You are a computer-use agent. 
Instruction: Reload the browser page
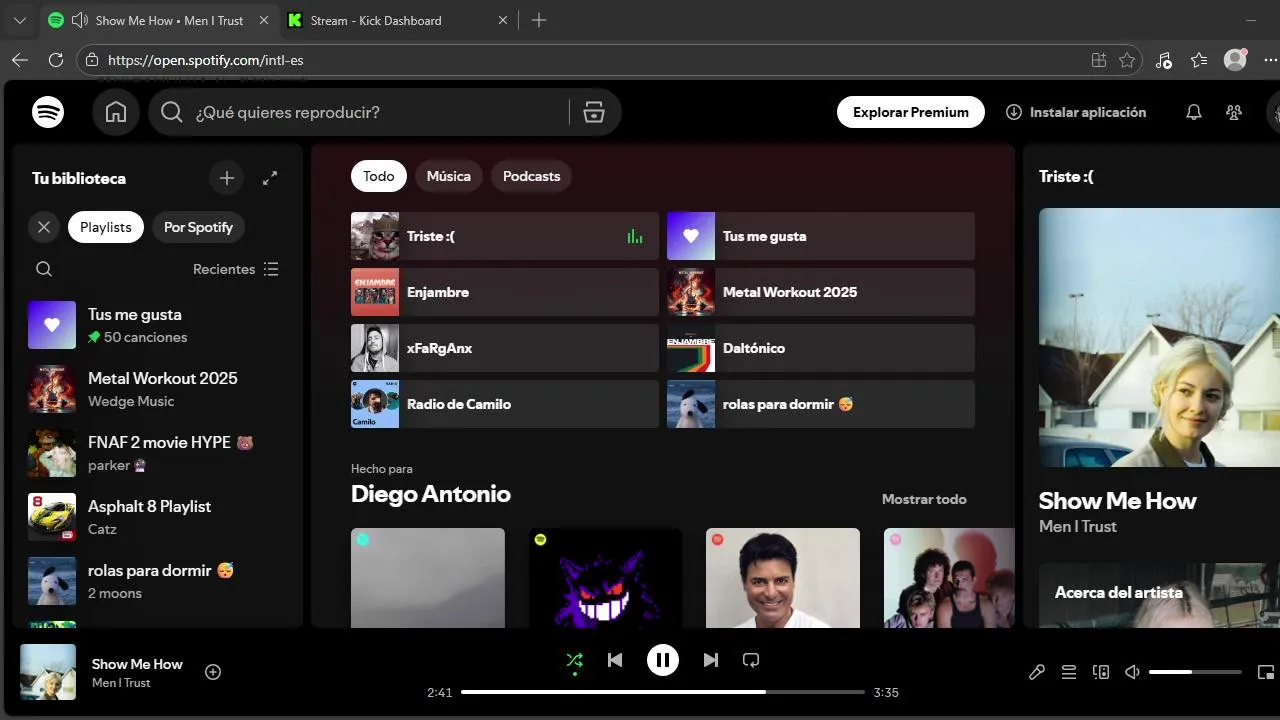tap(56, 60)
